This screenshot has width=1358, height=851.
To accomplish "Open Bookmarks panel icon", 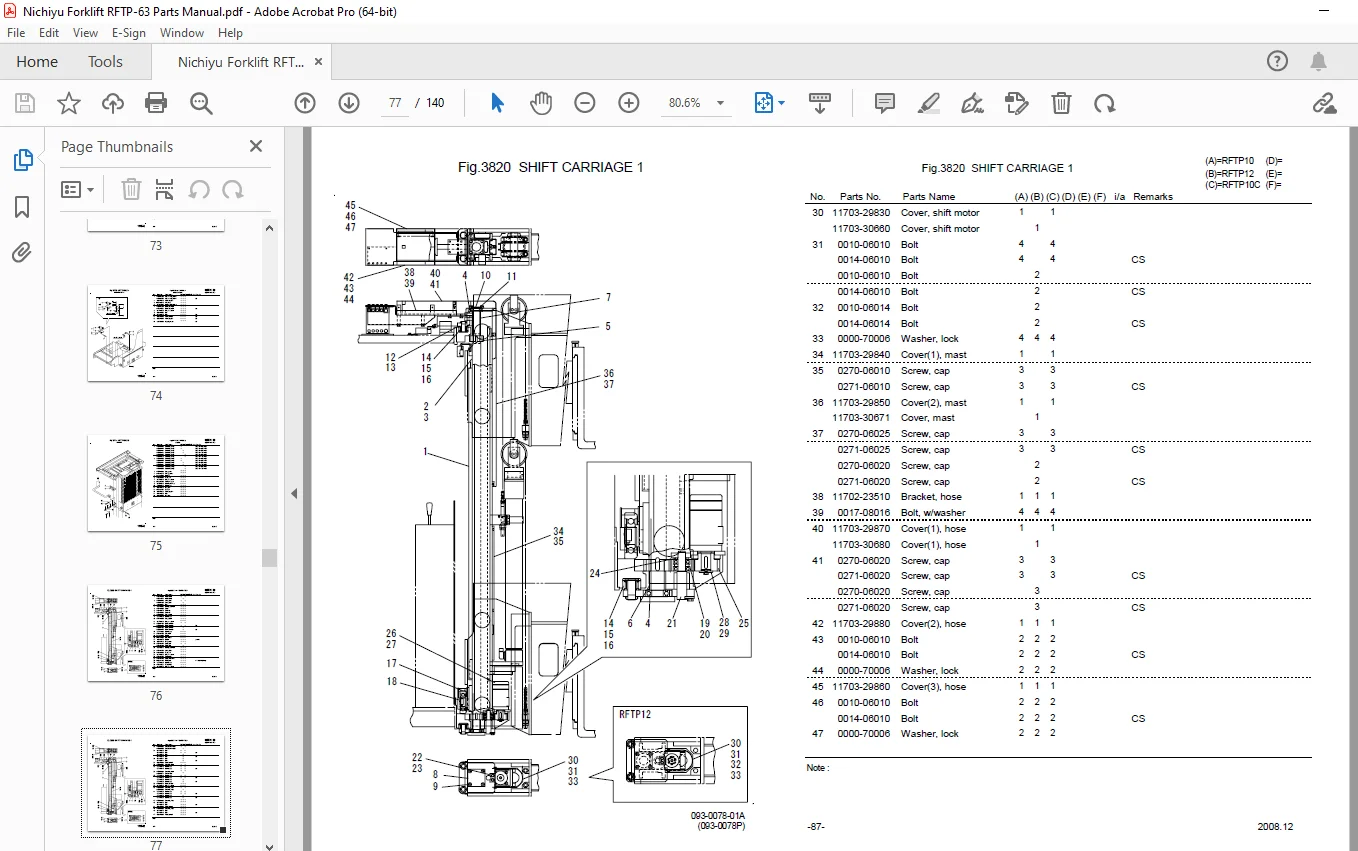I will pyautogui.click(x=22, y=207).
